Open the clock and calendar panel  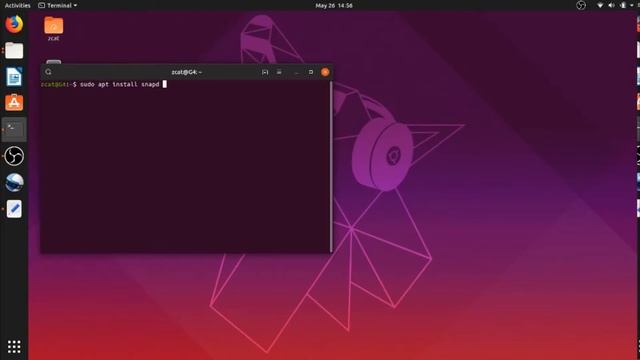[333, 5]
